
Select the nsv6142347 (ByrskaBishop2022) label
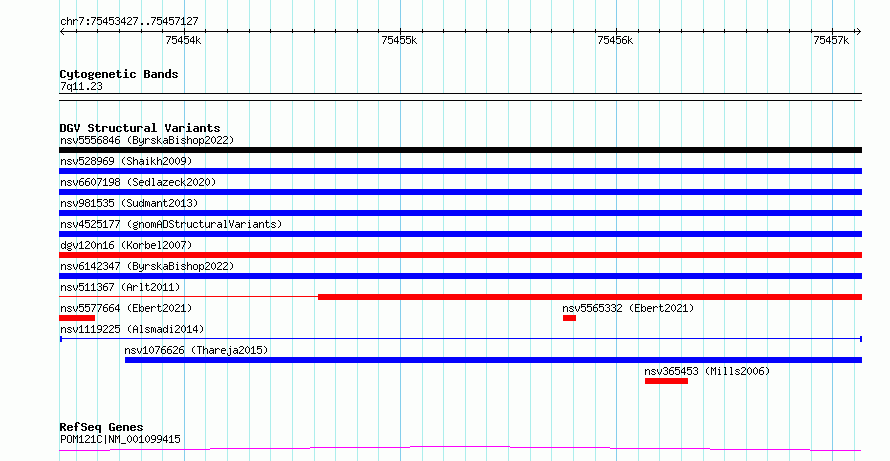[147, 266]
